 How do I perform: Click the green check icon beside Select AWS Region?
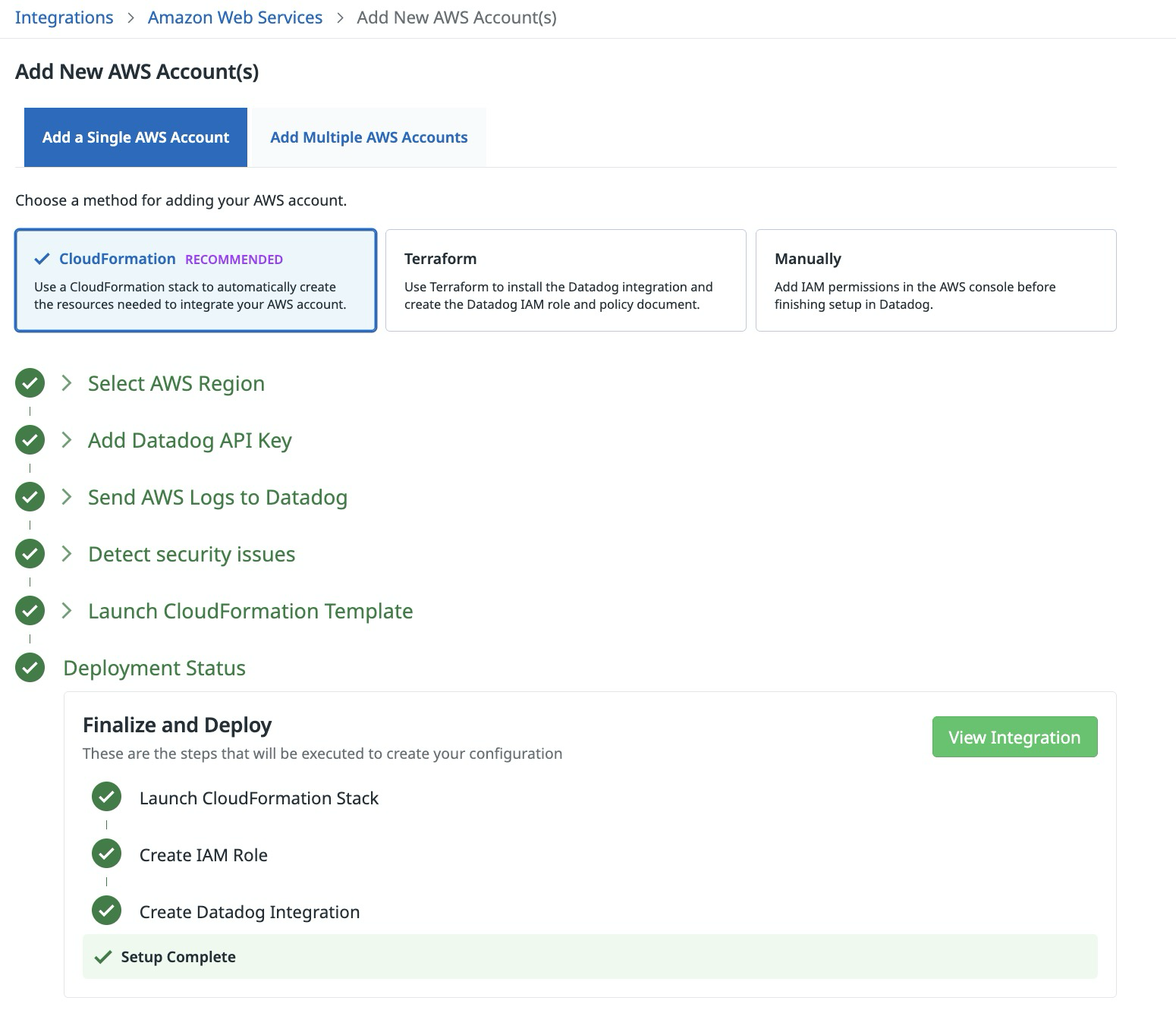[30, 382]
